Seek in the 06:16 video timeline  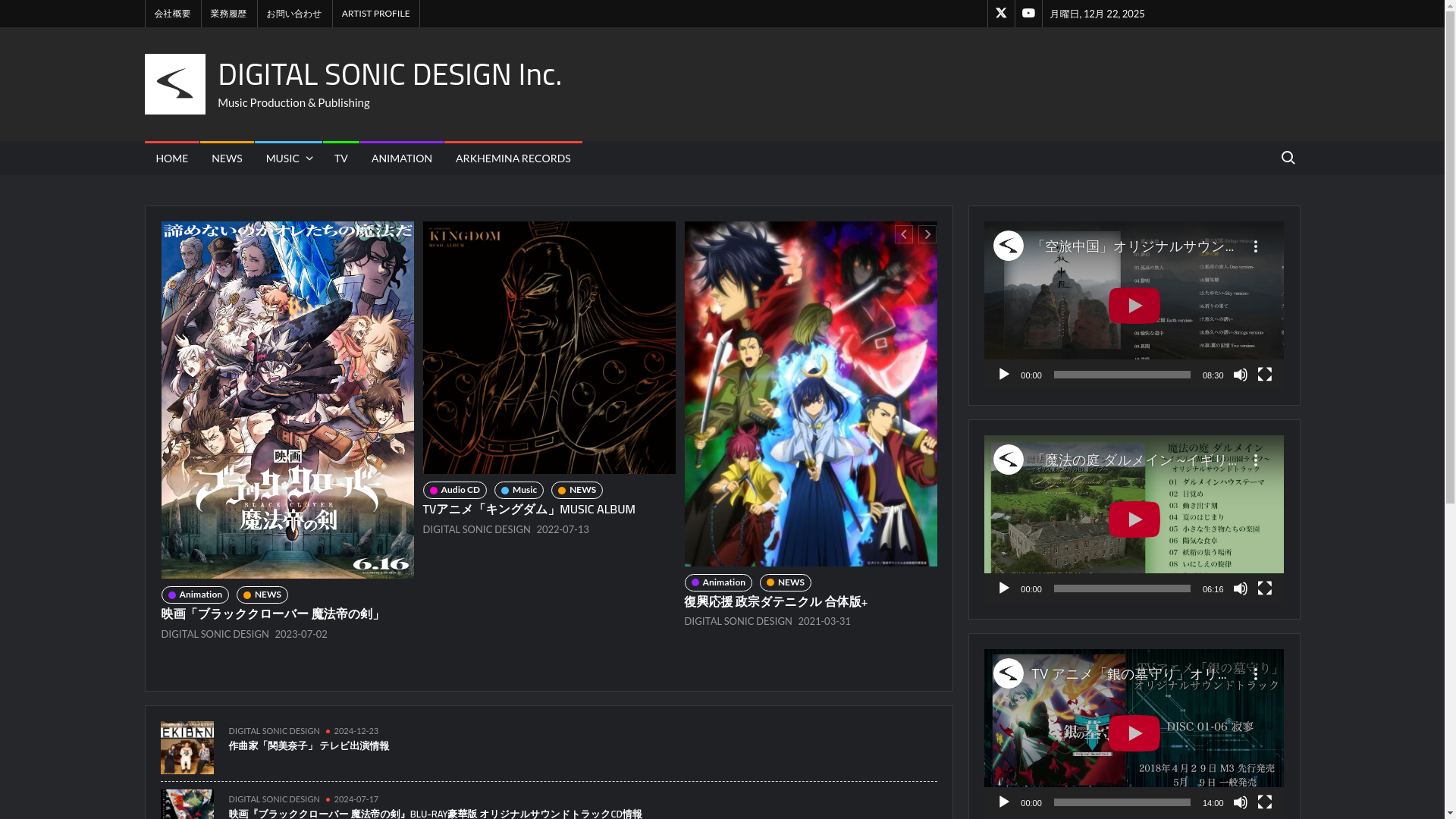[x=1122, y=588]
